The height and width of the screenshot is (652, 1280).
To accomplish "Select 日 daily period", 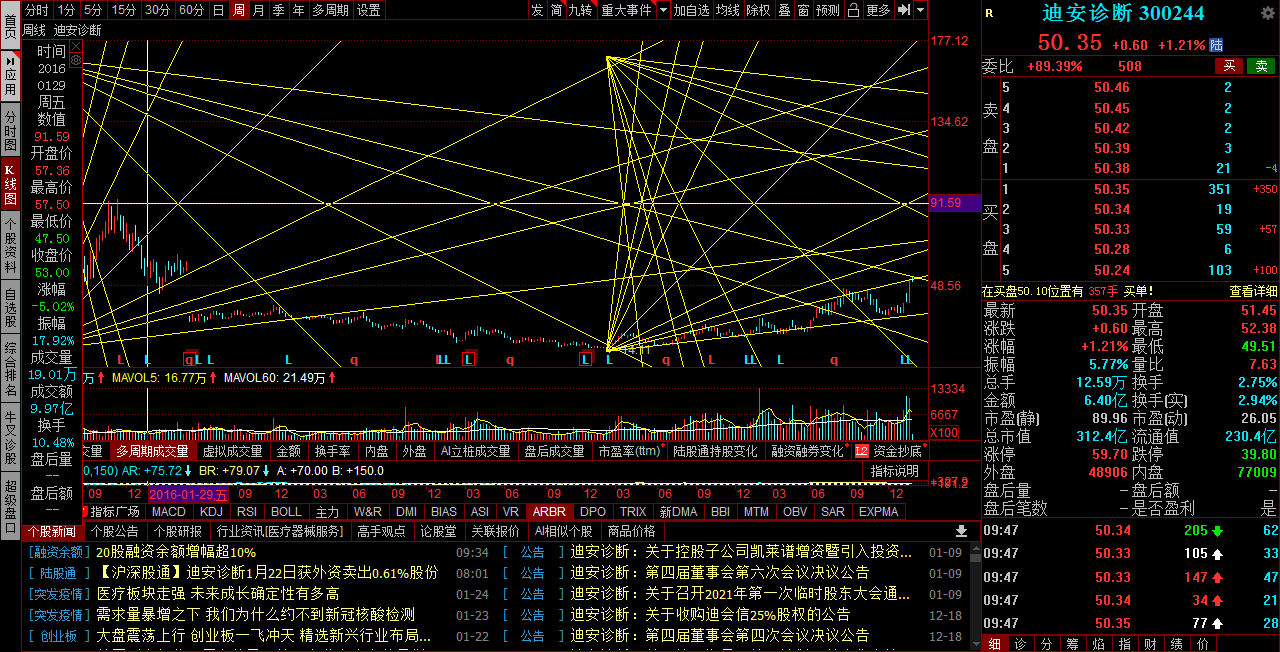I will pyautogui.click(x=219, y=10).
